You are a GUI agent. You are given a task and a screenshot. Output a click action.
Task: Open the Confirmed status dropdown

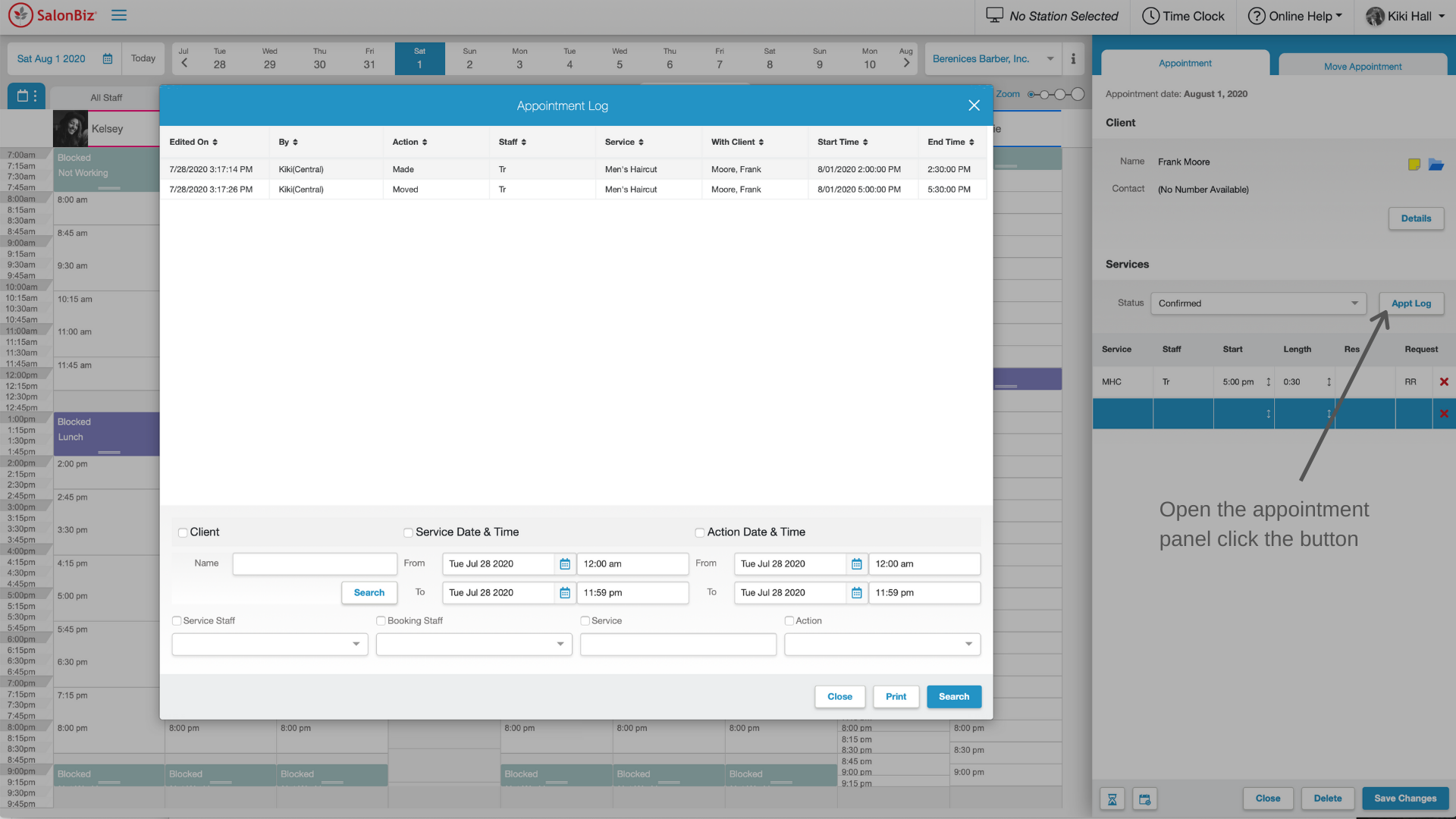(1258, 303)
